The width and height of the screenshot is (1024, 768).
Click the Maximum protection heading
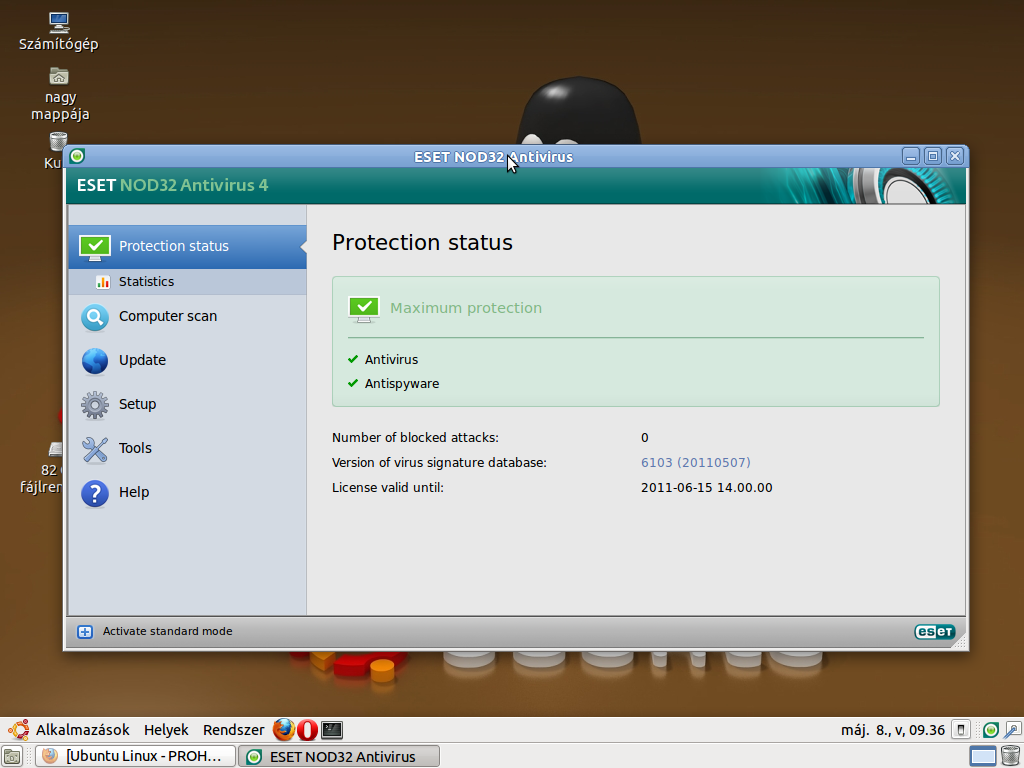466,308
